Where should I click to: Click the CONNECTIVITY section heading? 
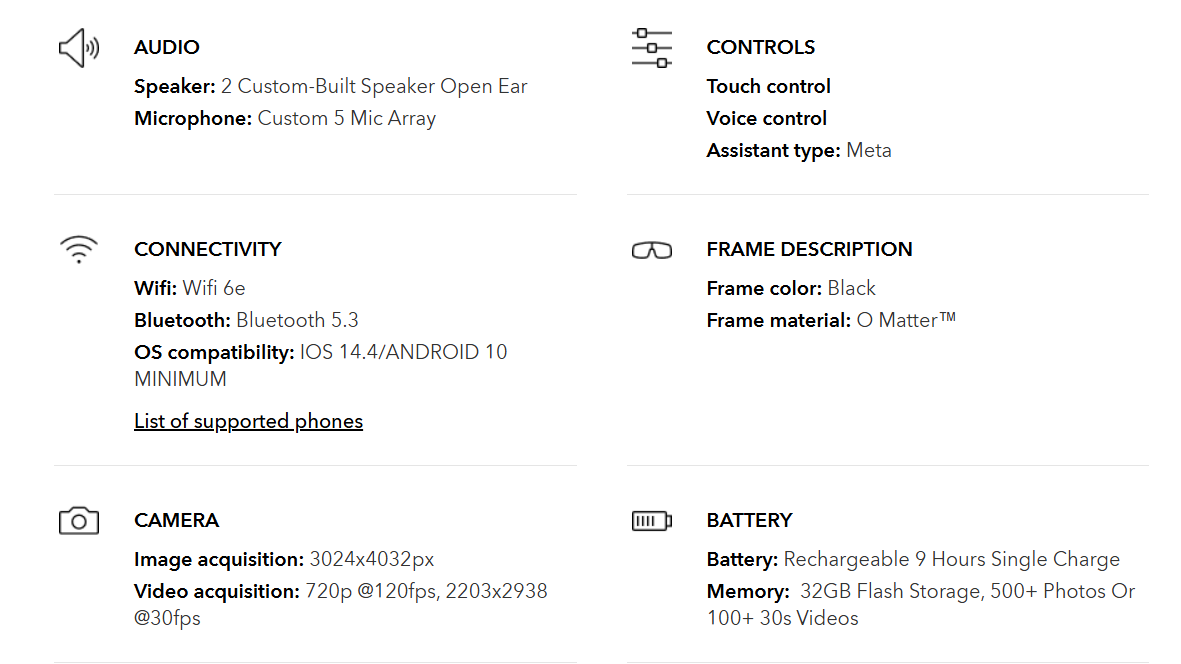[x=208, y=249]
